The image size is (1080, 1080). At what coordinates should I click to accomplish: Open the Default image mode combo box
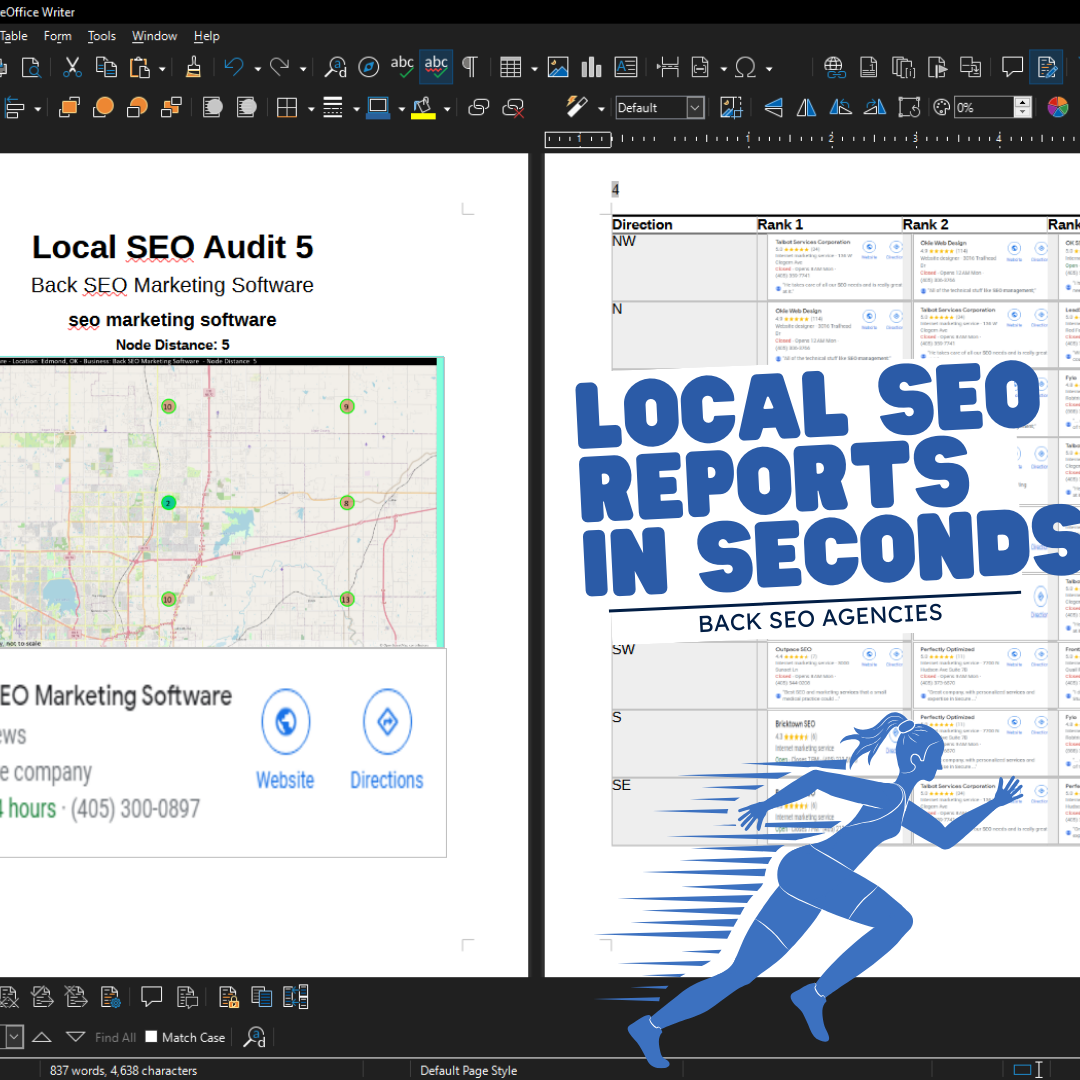click(x=660, y=108)
